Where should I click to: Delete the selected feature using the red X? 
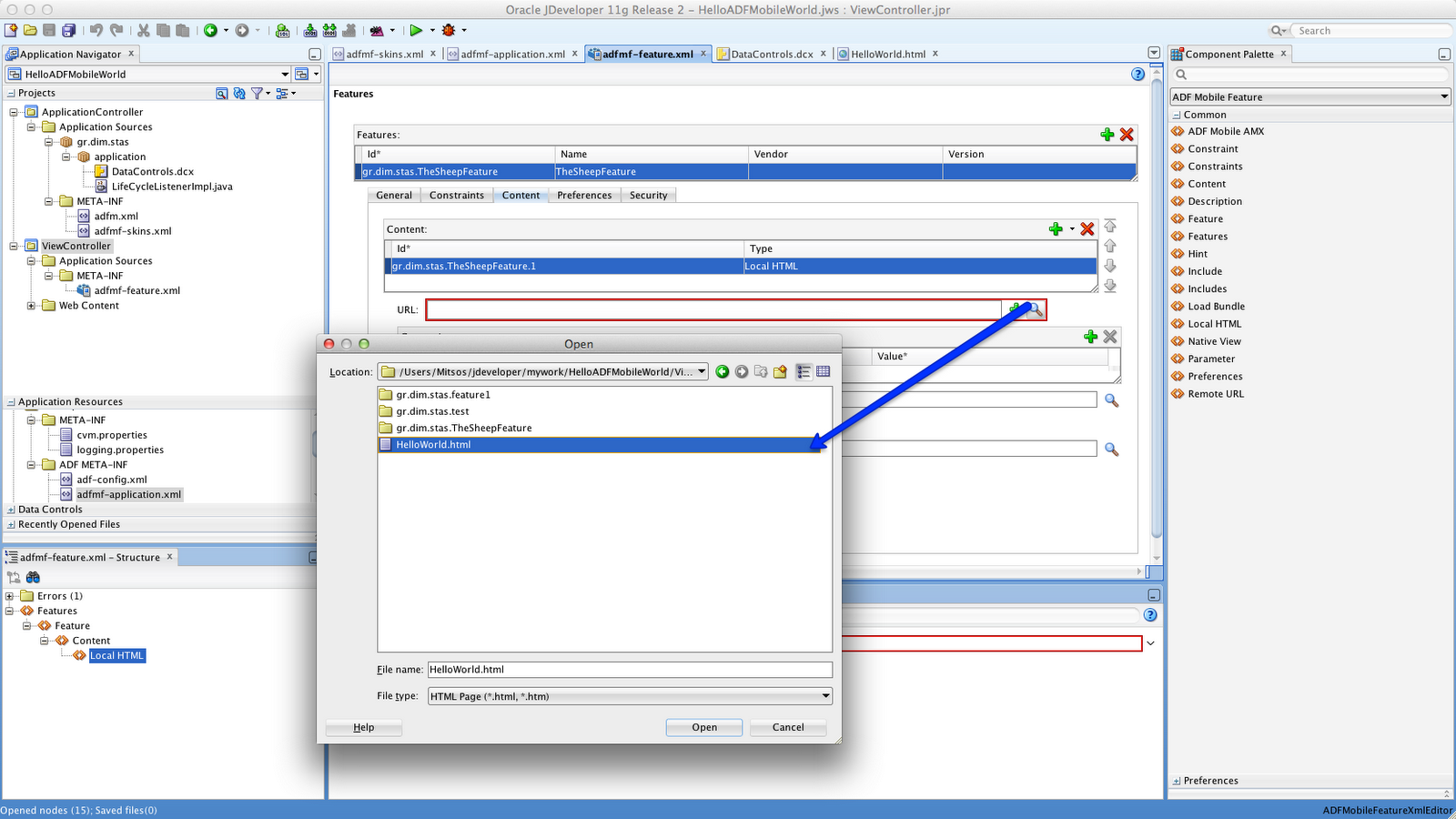pyautogui.click(x=1127, y=134)
